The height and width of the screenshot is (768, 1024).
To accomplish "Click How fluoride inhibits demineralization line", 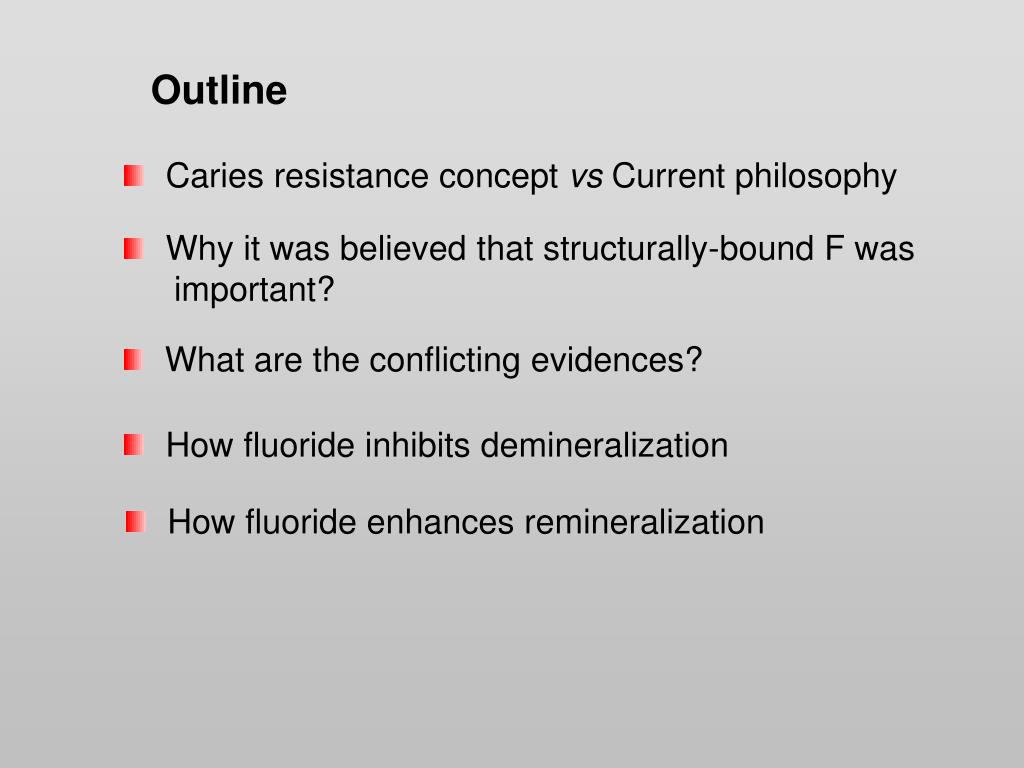I will pos(447,446).
